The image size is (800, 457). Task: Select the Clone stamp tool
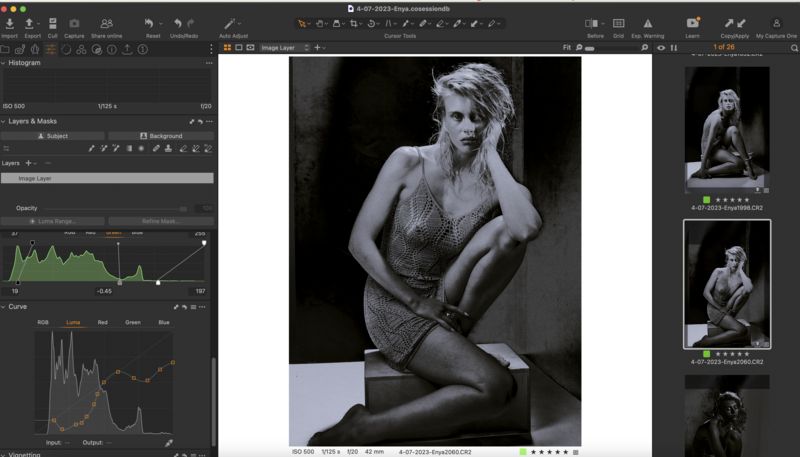[168, 148]
